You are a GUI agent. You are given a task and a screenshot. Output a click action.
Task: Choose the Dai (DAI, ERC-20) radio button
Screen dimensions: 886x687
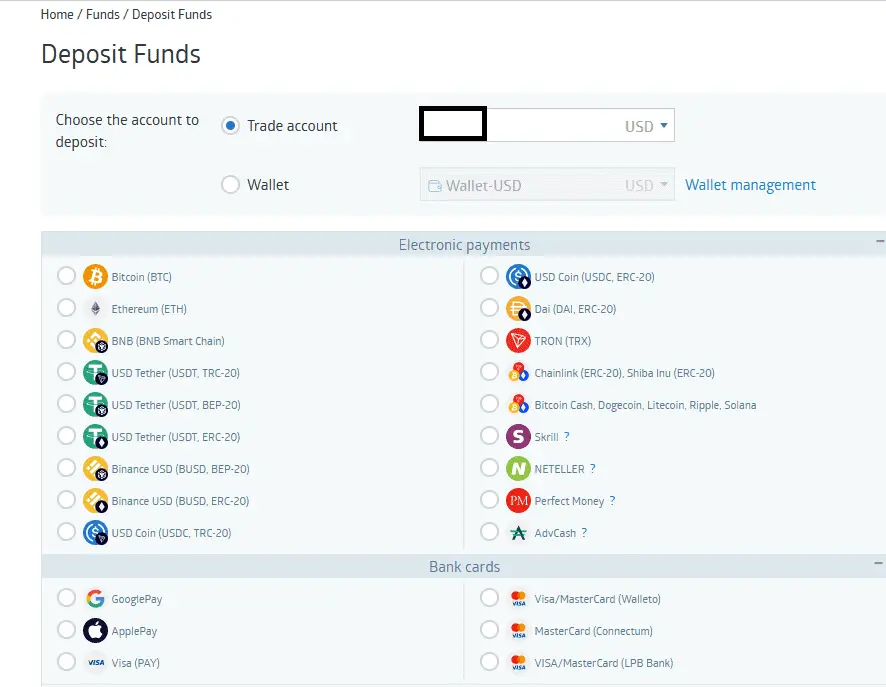click(489, 308)
